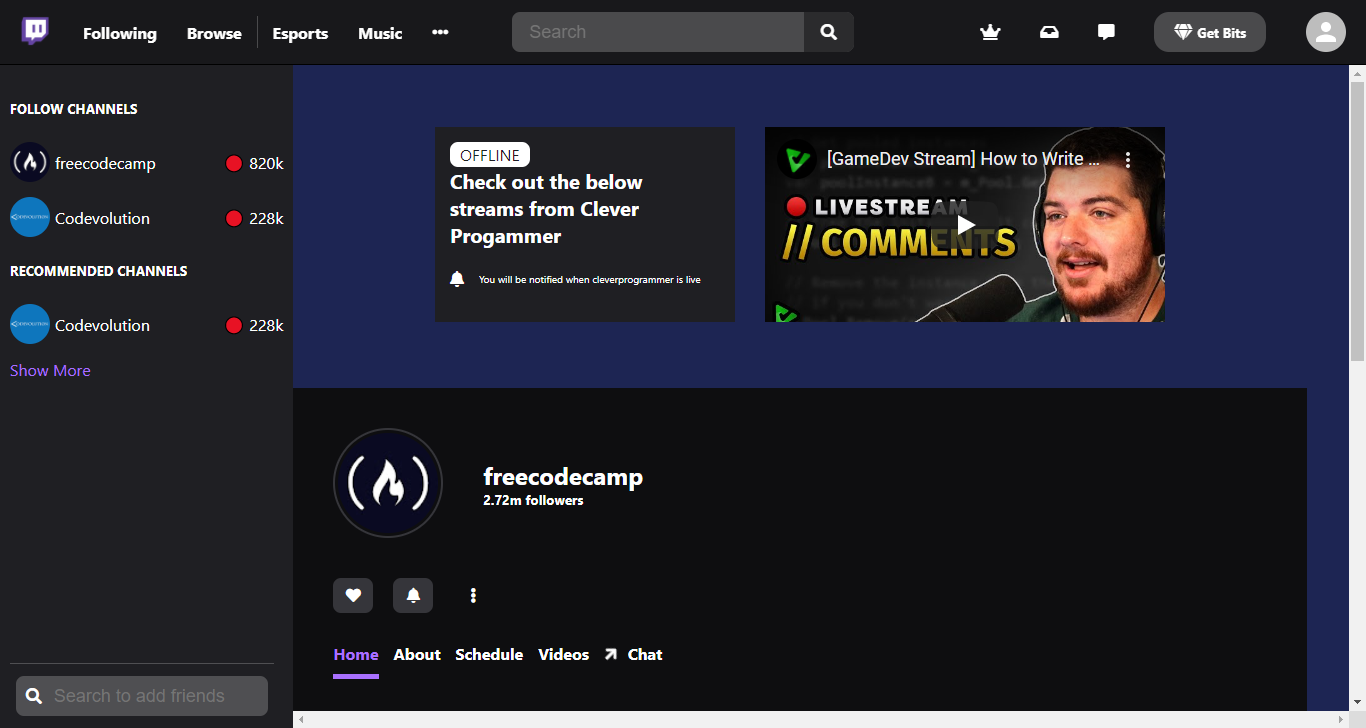The image size is (1366, 728).
Task: Toggle live notifications bell in offline card
Action: point(457,279)
